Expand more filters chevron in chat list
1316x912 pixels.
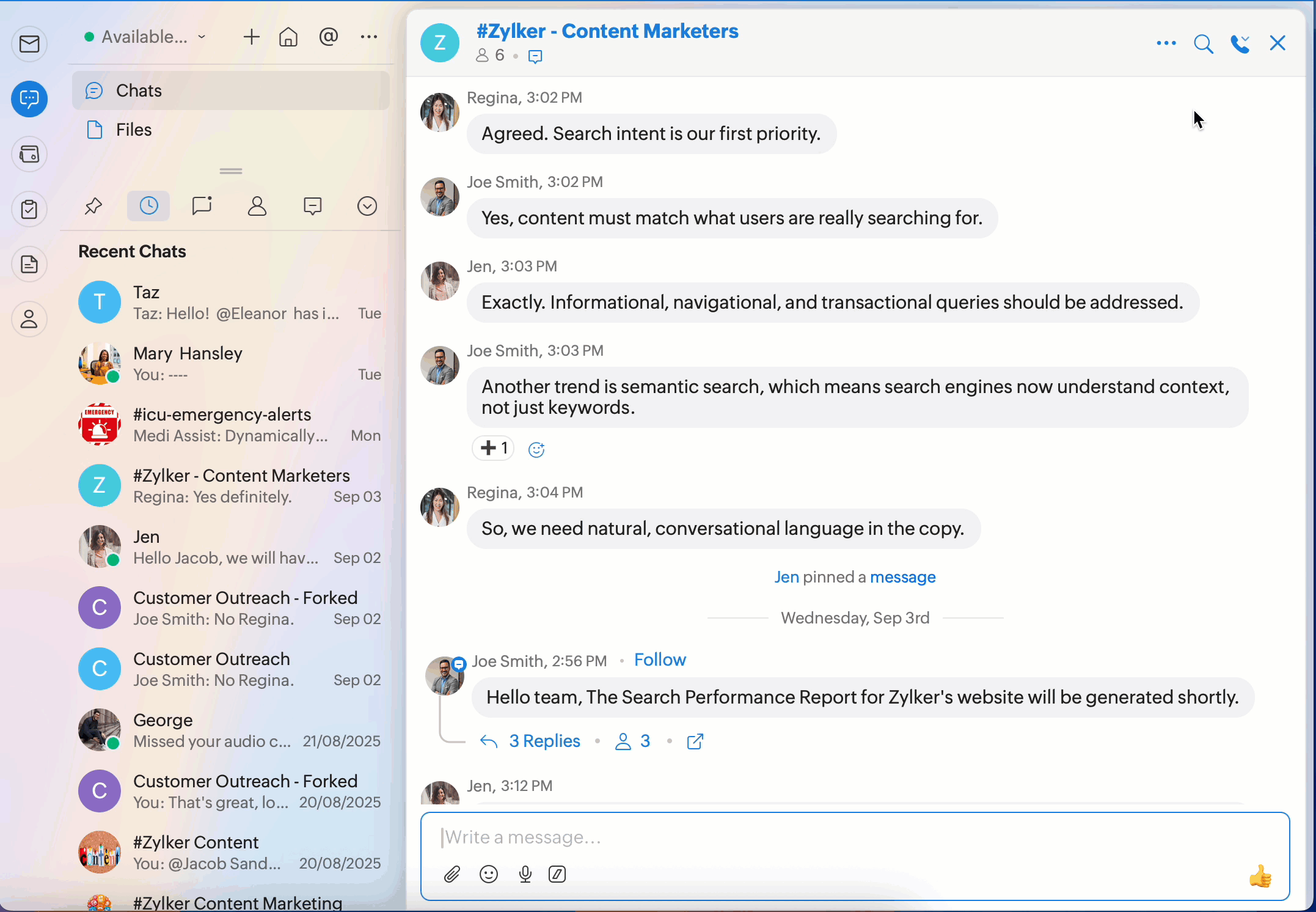pyautogui.click(x=367, y=206)
